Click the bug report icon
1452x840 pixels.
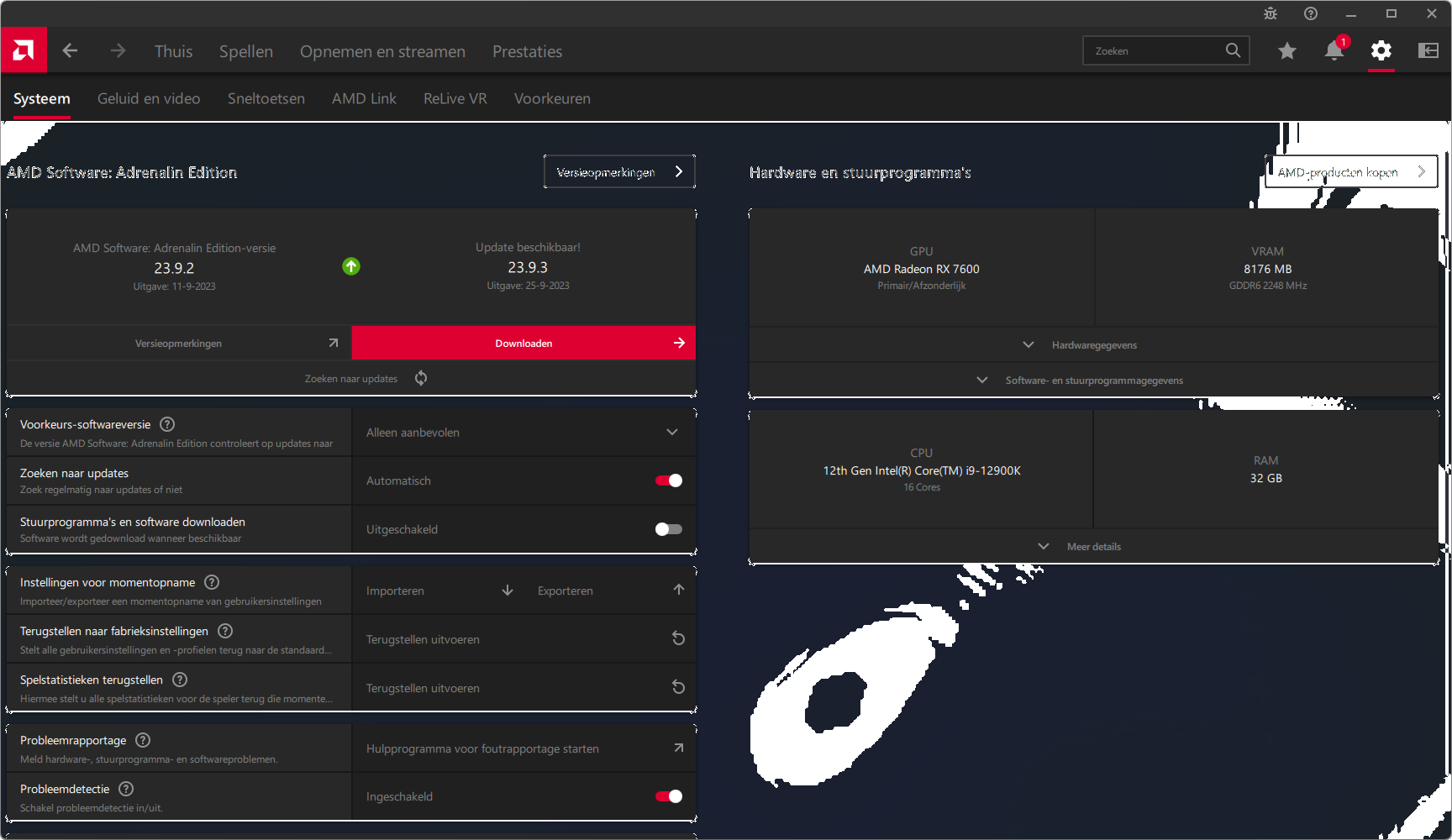click(x=1270, y=13)
